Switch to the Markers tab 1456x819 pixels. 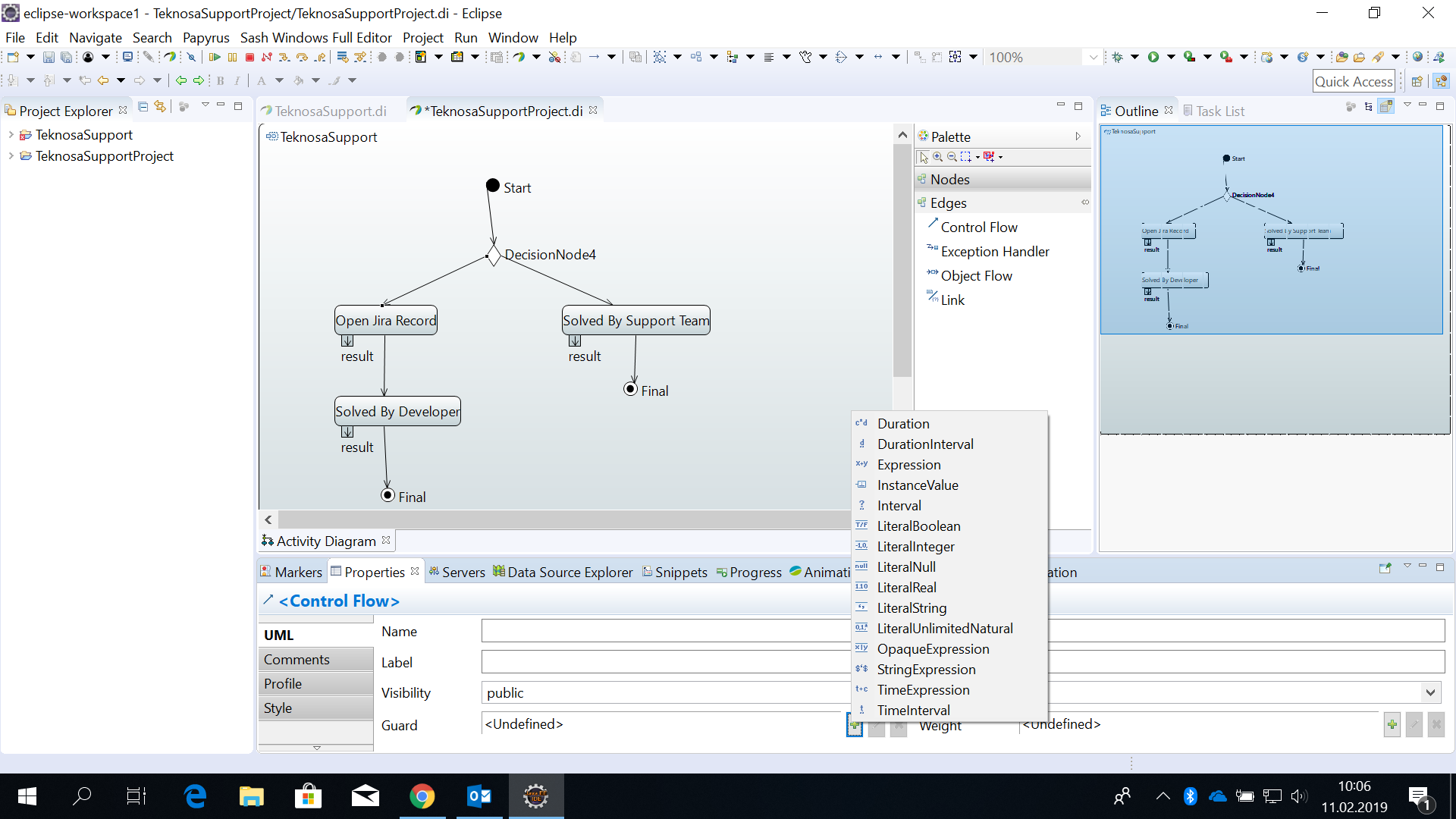291,573
